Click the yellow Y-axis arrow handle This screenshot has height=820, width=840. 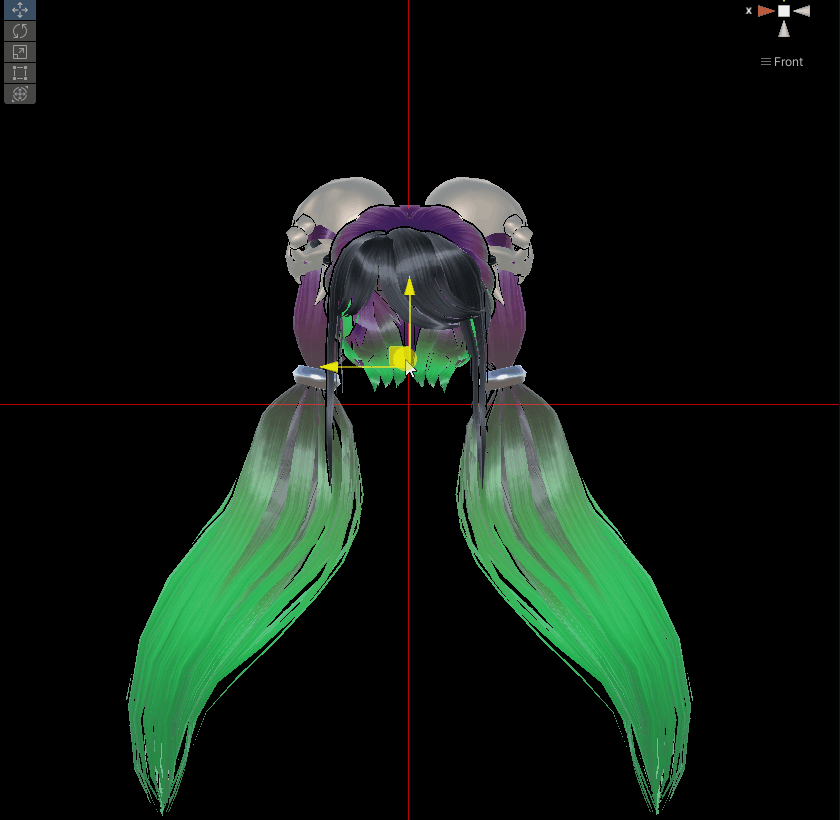tap(409, 287)
